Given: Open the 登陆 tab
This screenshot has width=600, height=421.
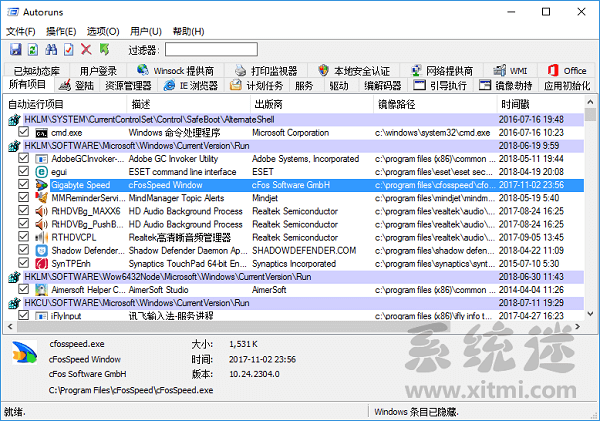Looking at the screenshot, I should pos(77,85).
